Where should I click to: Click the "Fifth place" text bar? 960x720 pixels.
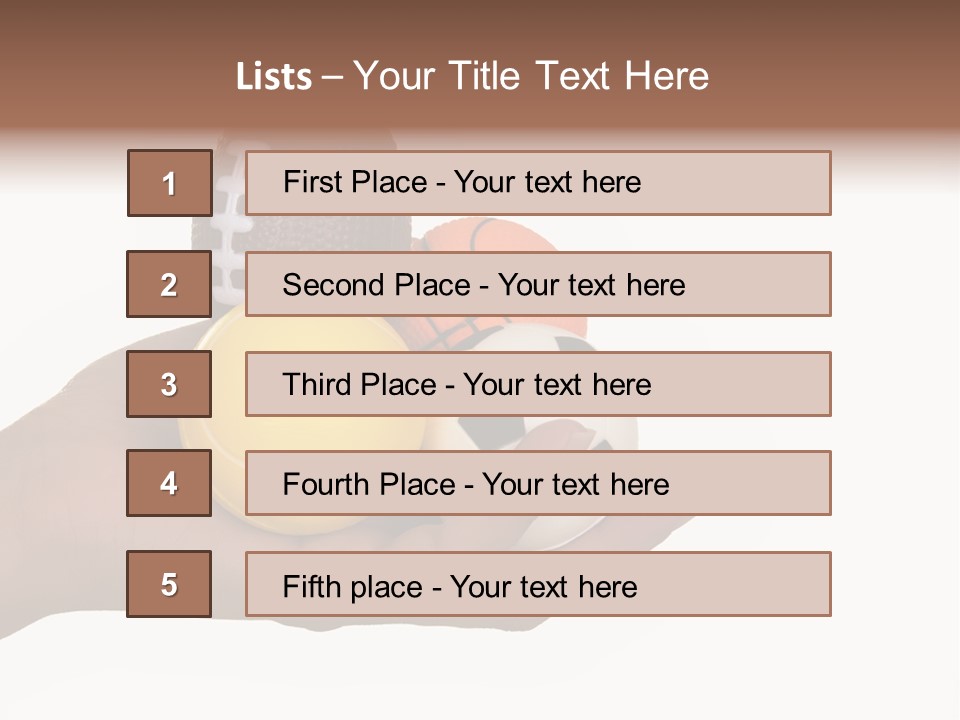tap(538, 584)
